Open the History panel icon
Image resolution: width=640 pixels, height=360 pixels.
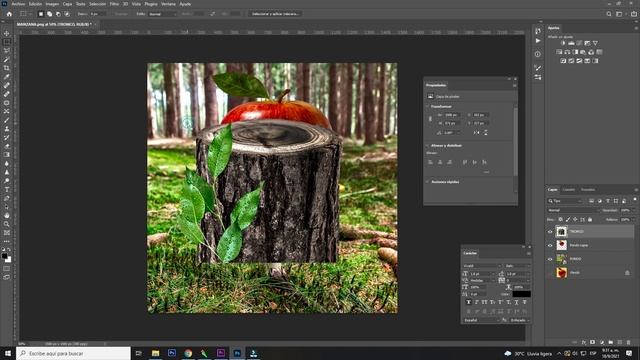tap(538, 31)
